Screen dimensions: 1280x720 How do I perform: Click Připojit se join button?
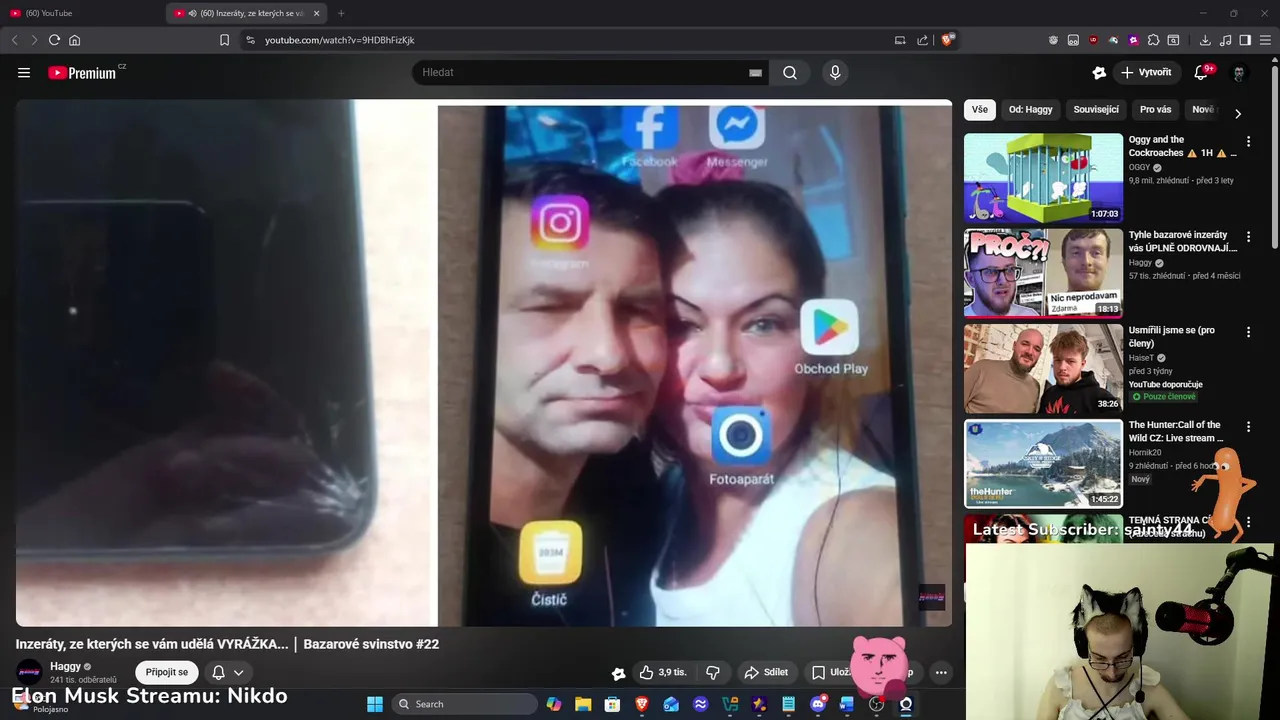pos(167,672)
